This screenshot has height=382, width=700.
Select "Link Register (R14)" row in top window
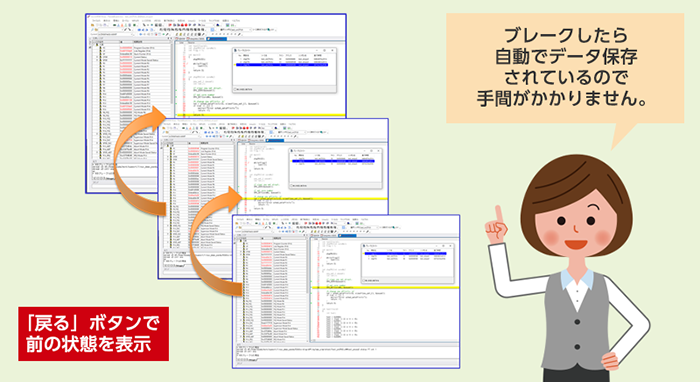coord(130,51)
